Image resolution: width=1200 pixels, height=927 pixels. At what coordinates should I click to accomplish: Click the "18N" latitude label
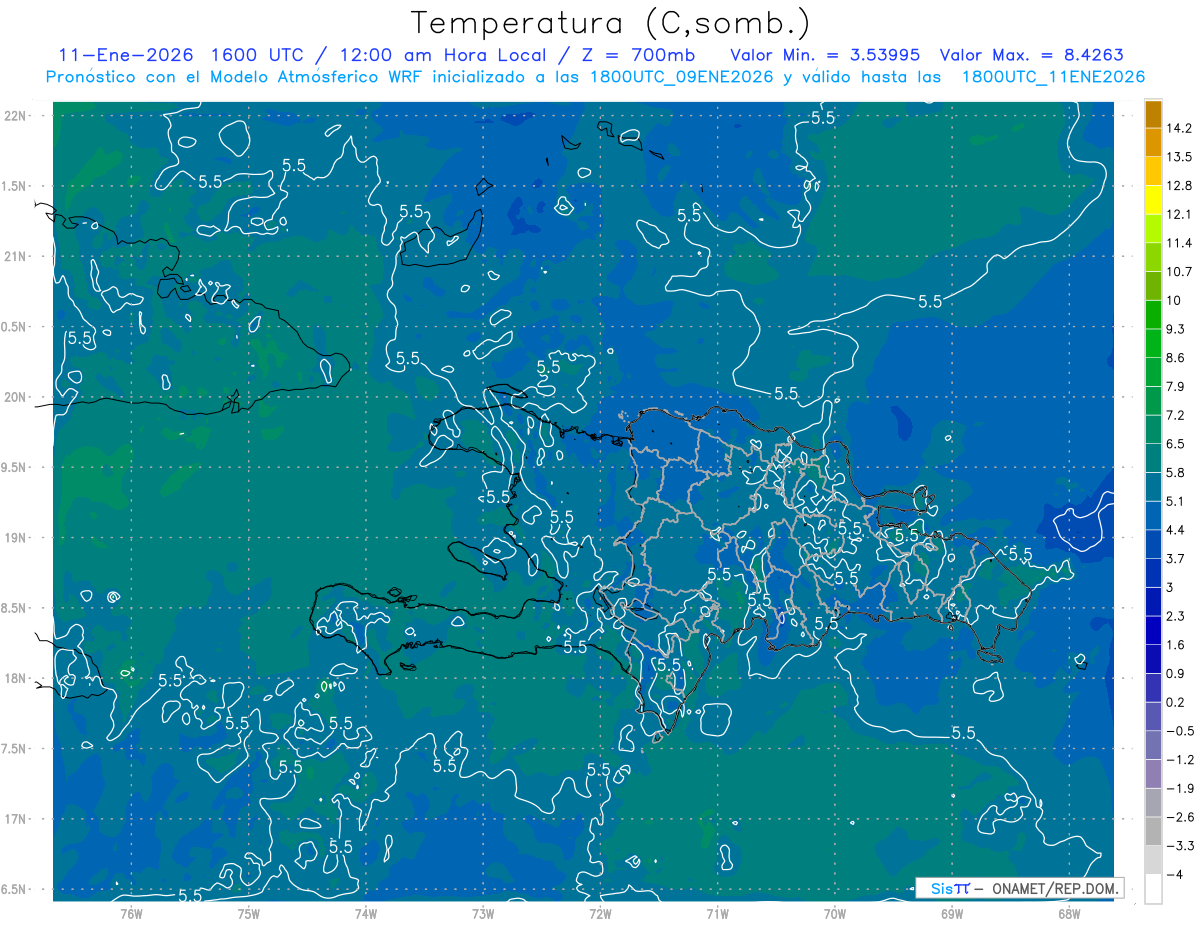point(16,678)
